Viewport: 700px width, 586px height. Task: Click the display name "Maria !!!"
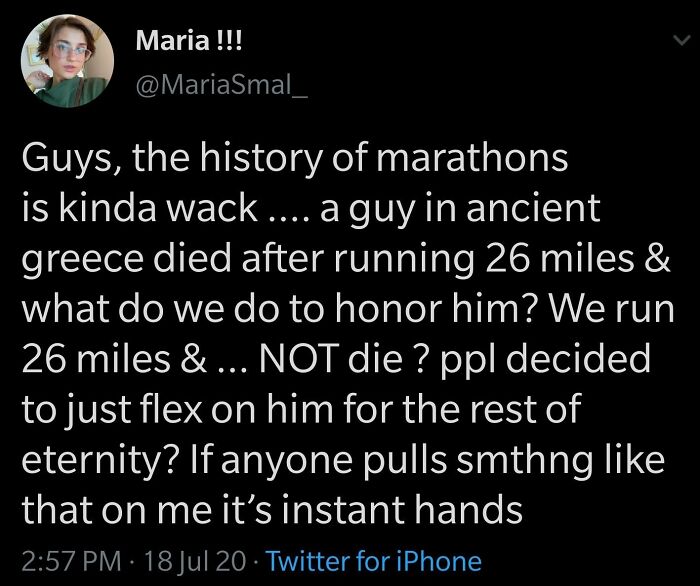187,42
